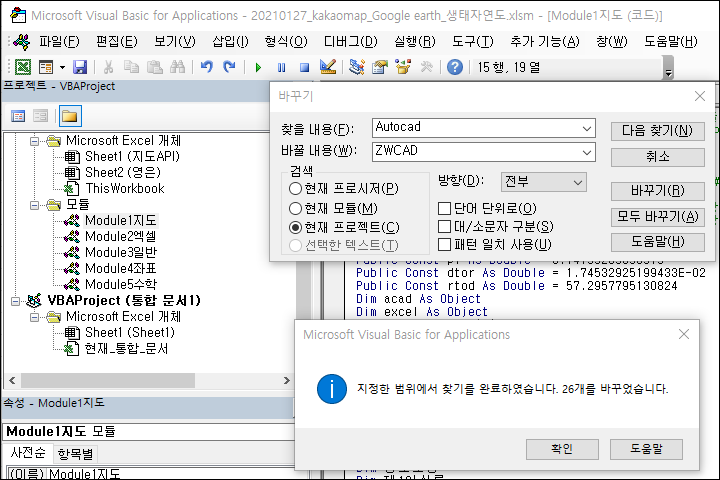Screen dimensions: 720x480
Task: Click the Reset stop icon
Action: (x=304, y=68)
